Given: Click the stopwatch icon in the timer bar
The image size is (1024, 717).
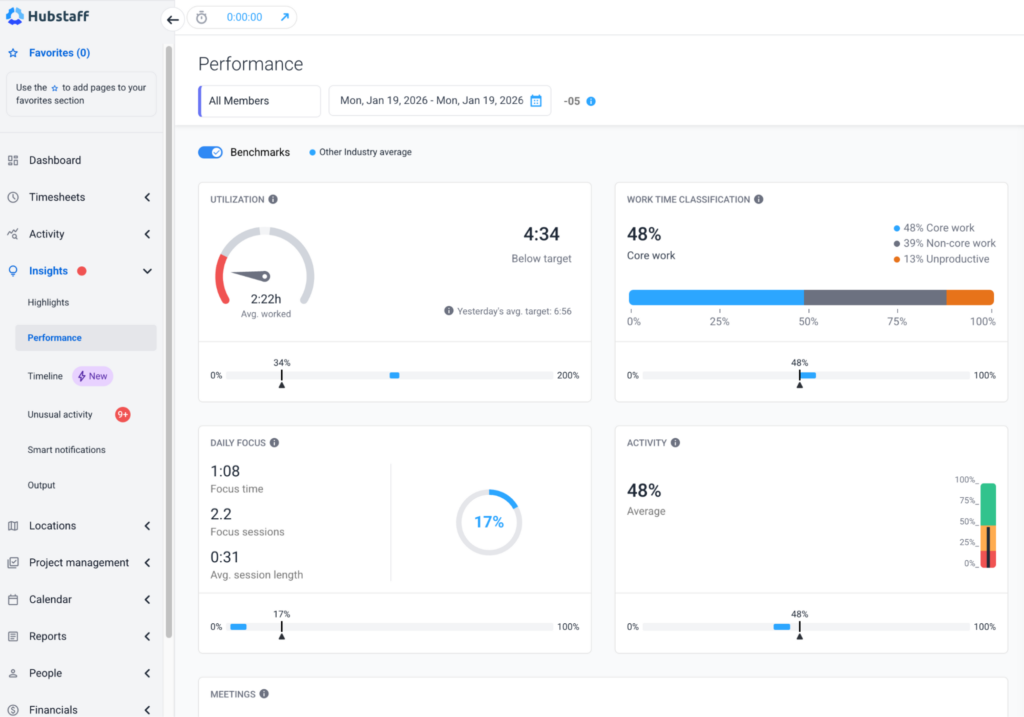Looking at the screenshot, I should click(202, 17).
